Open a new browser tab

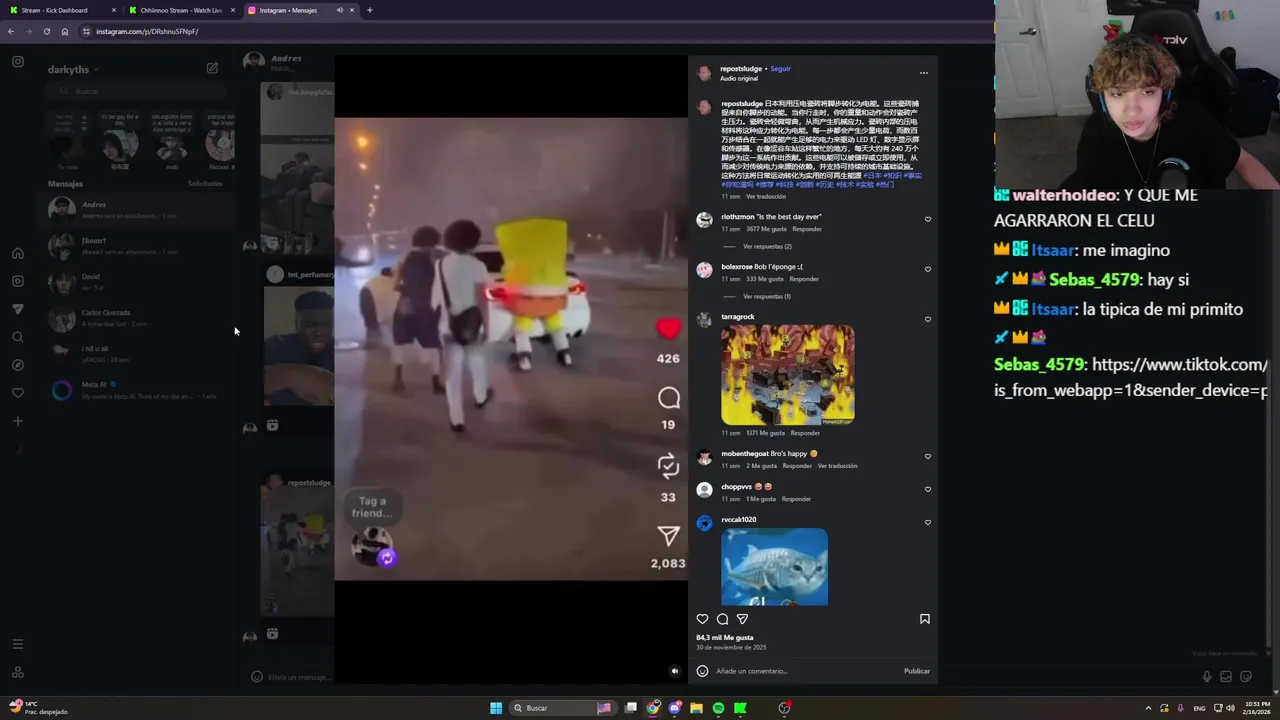click(370, 10)
